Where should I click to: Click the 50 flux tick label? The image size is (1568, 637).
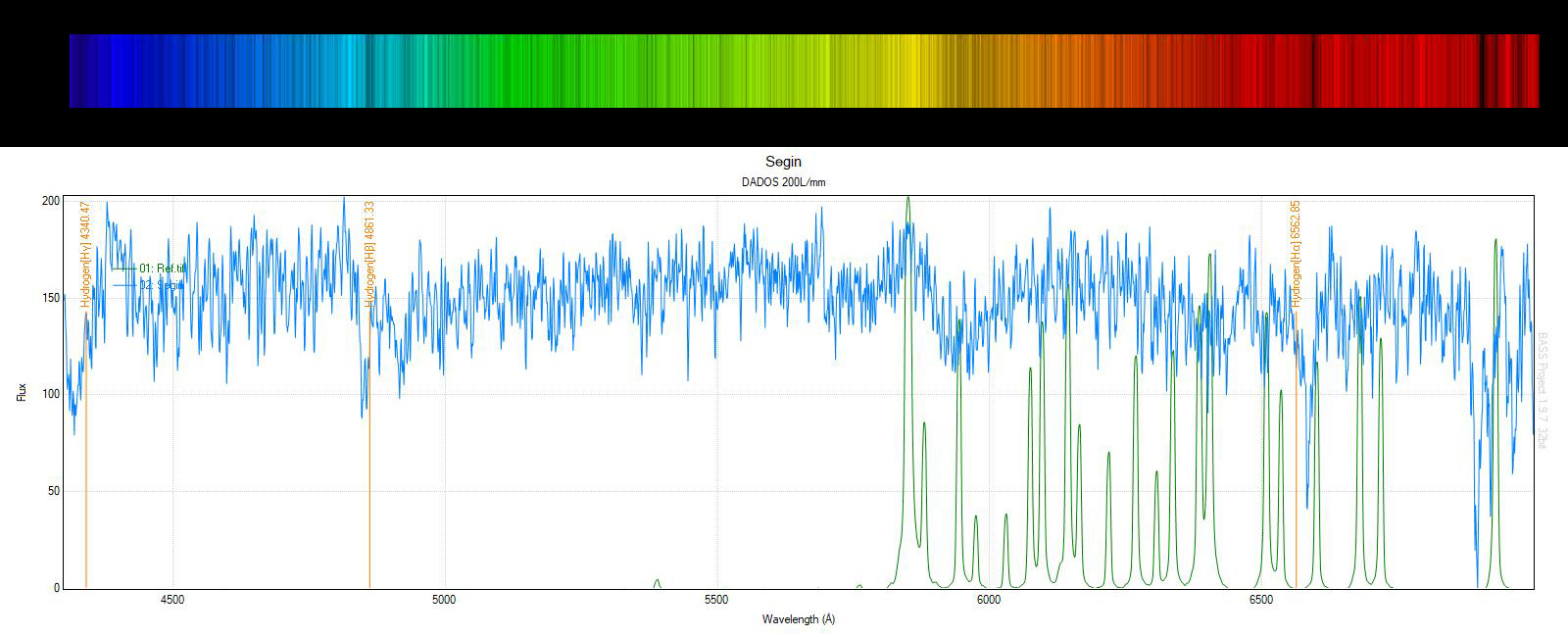point(54,491)
